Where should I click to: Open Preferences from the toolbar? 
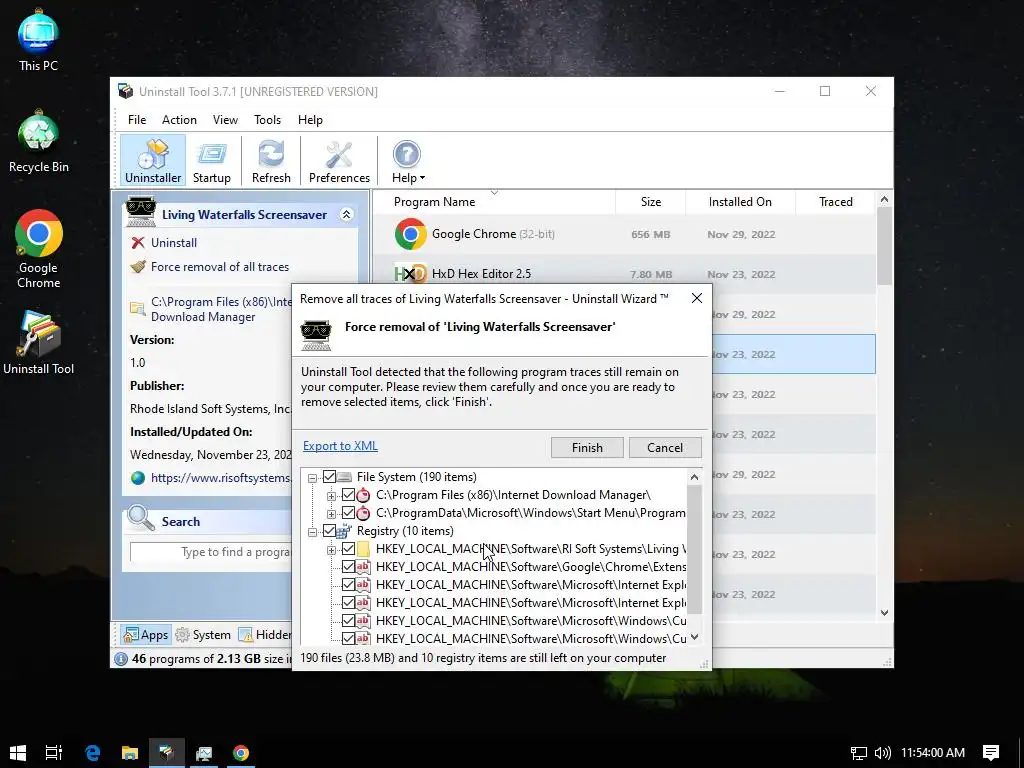[x=339, y=161]
